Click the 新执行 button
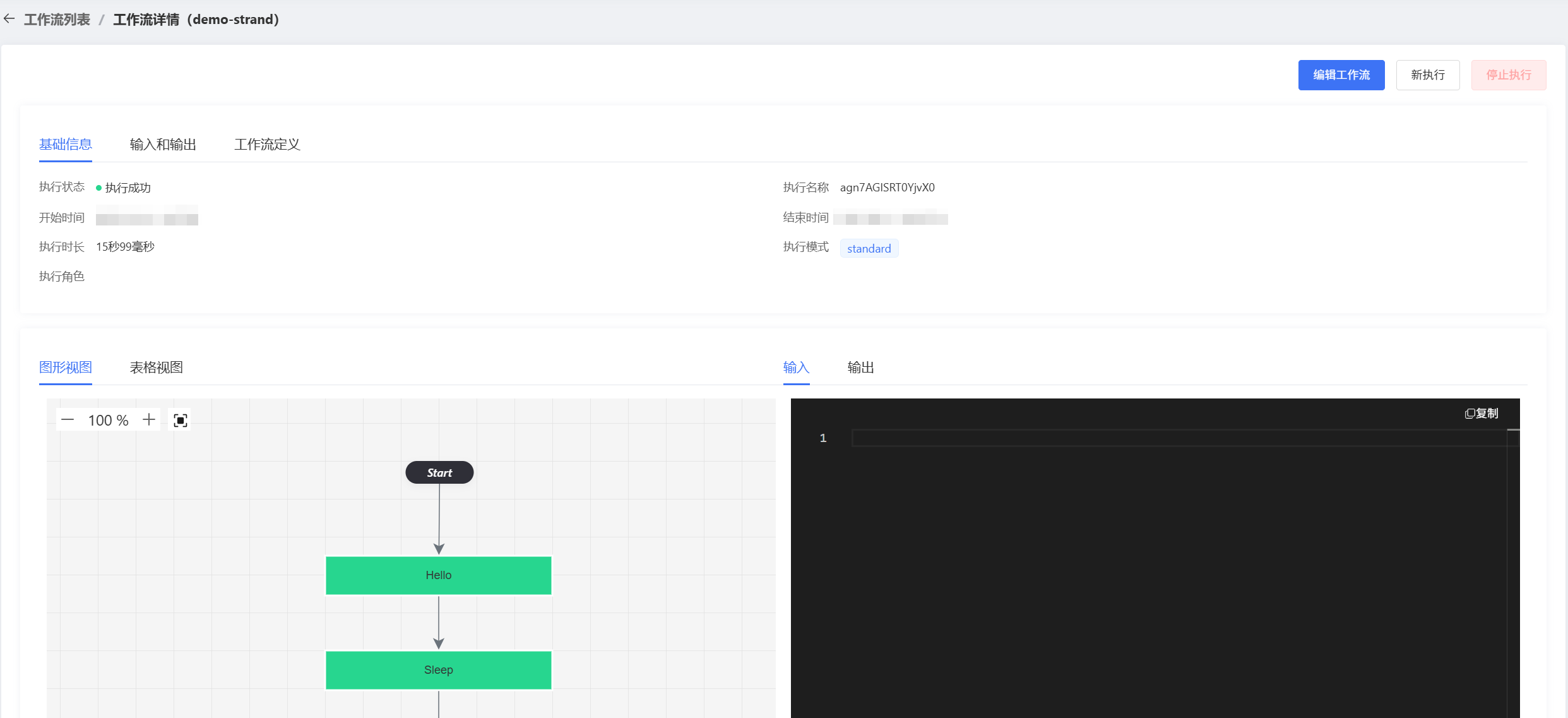 [x=1428, y=75]
